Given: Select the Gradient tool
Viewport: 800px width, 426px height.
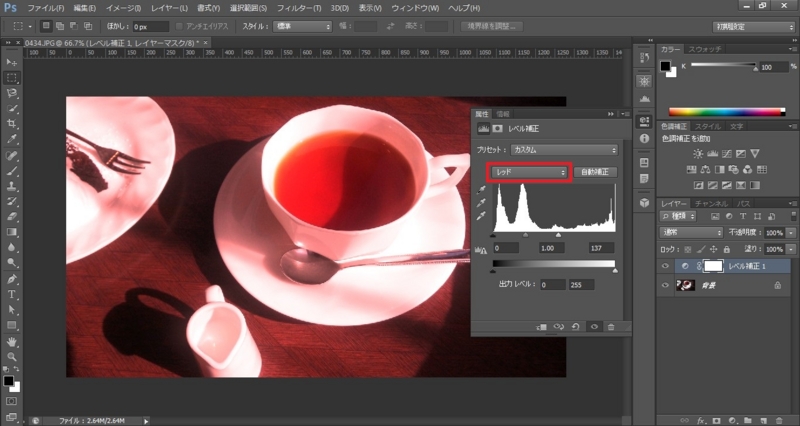Looking at the screenshot, I should [x=11, y=232].
